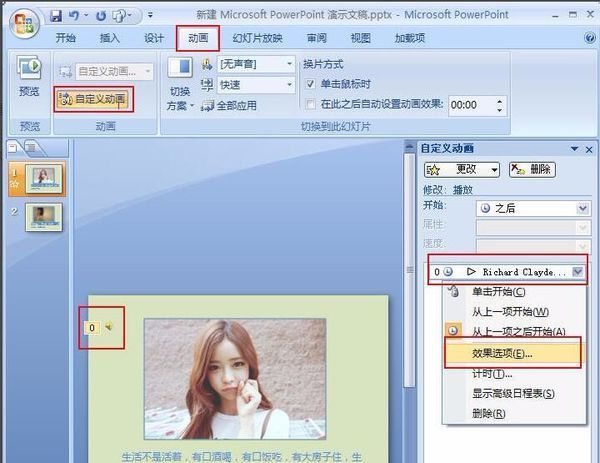This screenshot has height=463, width=600.
Task: Click the speaker sound icon on the slide
Action: point(109,327)
